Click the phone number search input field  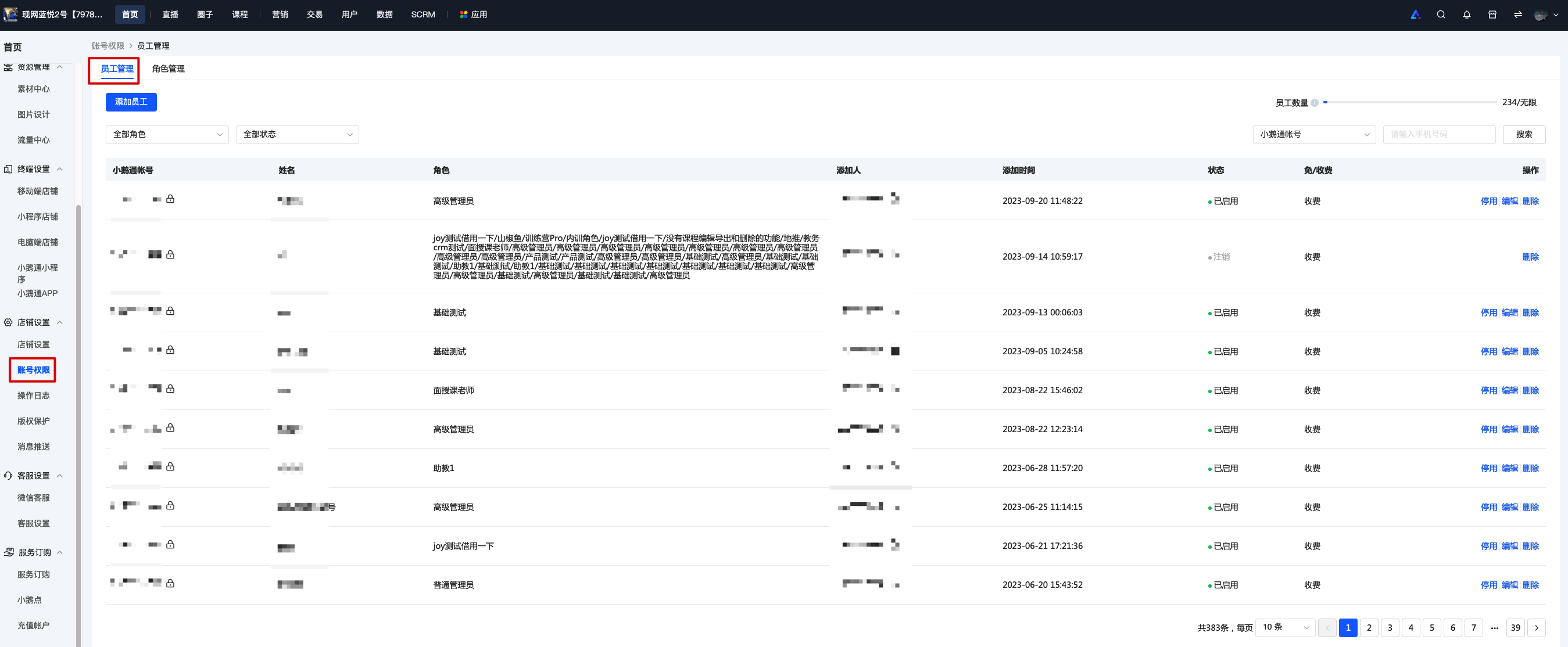click(1438, 134)
